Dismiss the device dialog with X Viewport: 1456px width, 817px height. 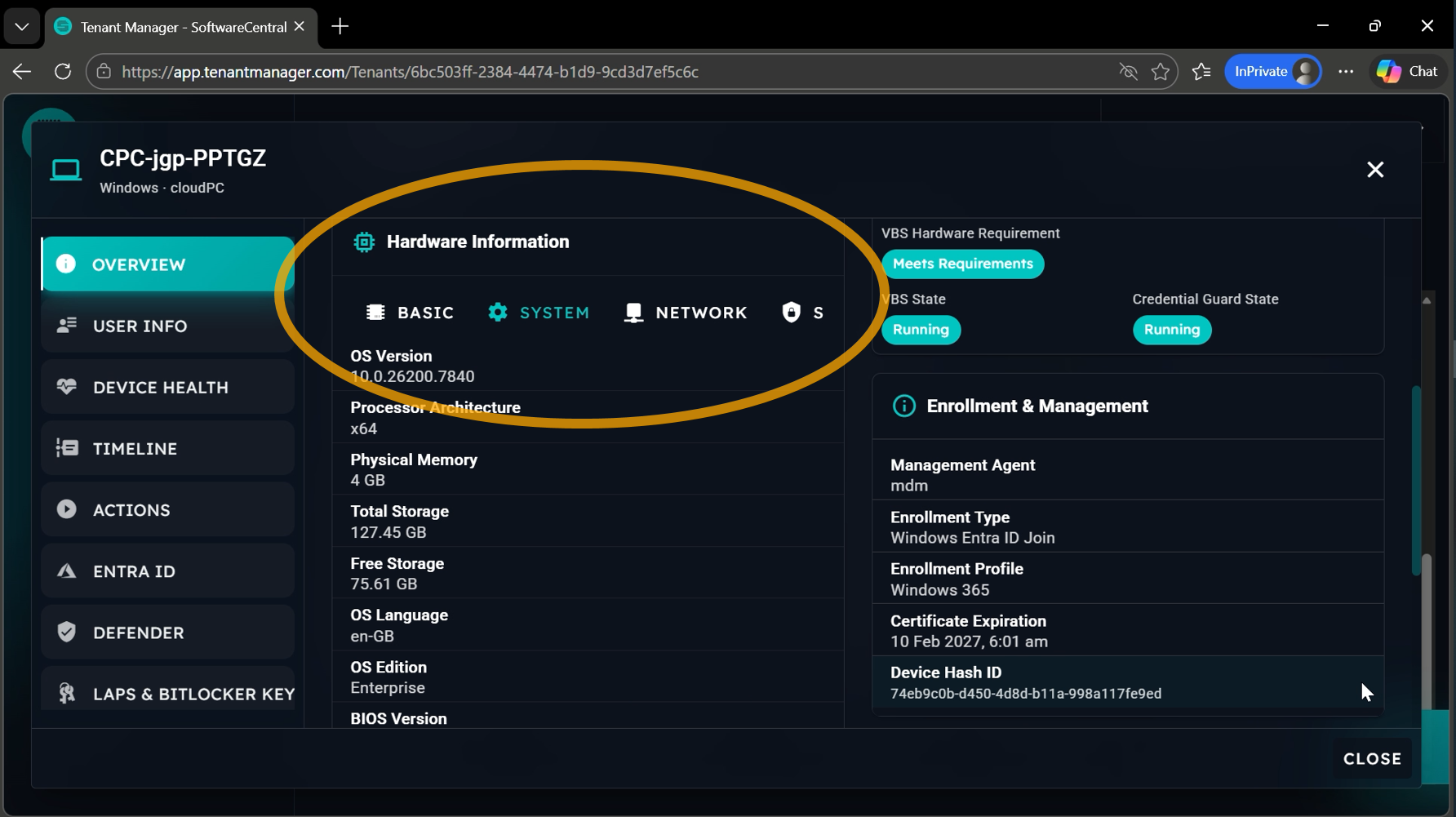(x=1375, y=170)
